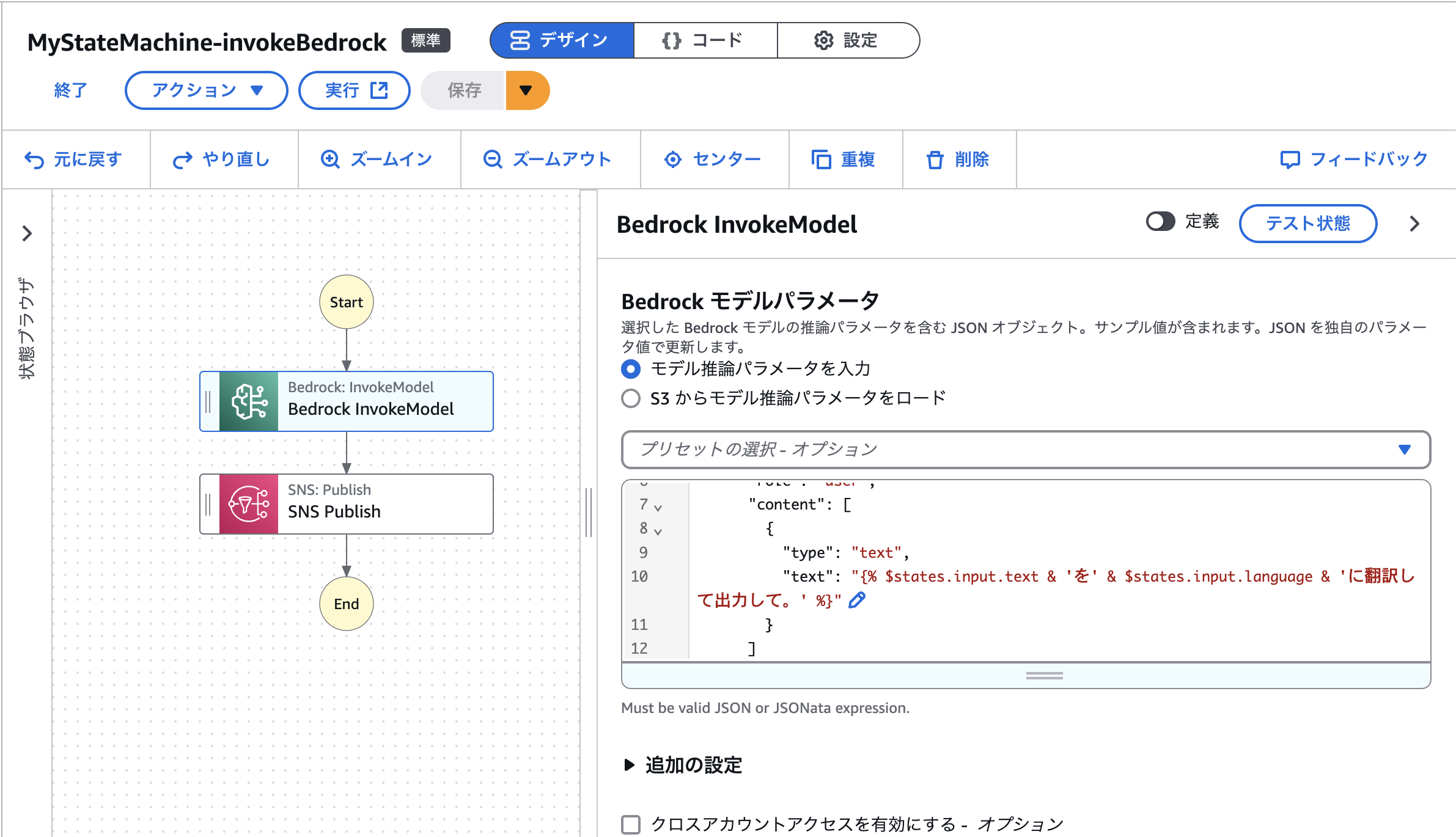Delete the selected state via 削除

(958, 159)
